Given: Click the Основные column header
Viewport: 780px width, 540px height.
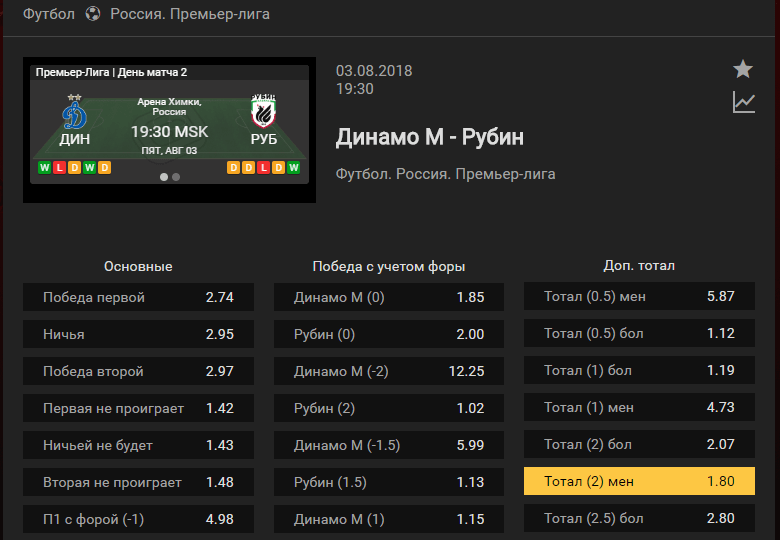Looking at the screenshot, I should click(138, 267).
